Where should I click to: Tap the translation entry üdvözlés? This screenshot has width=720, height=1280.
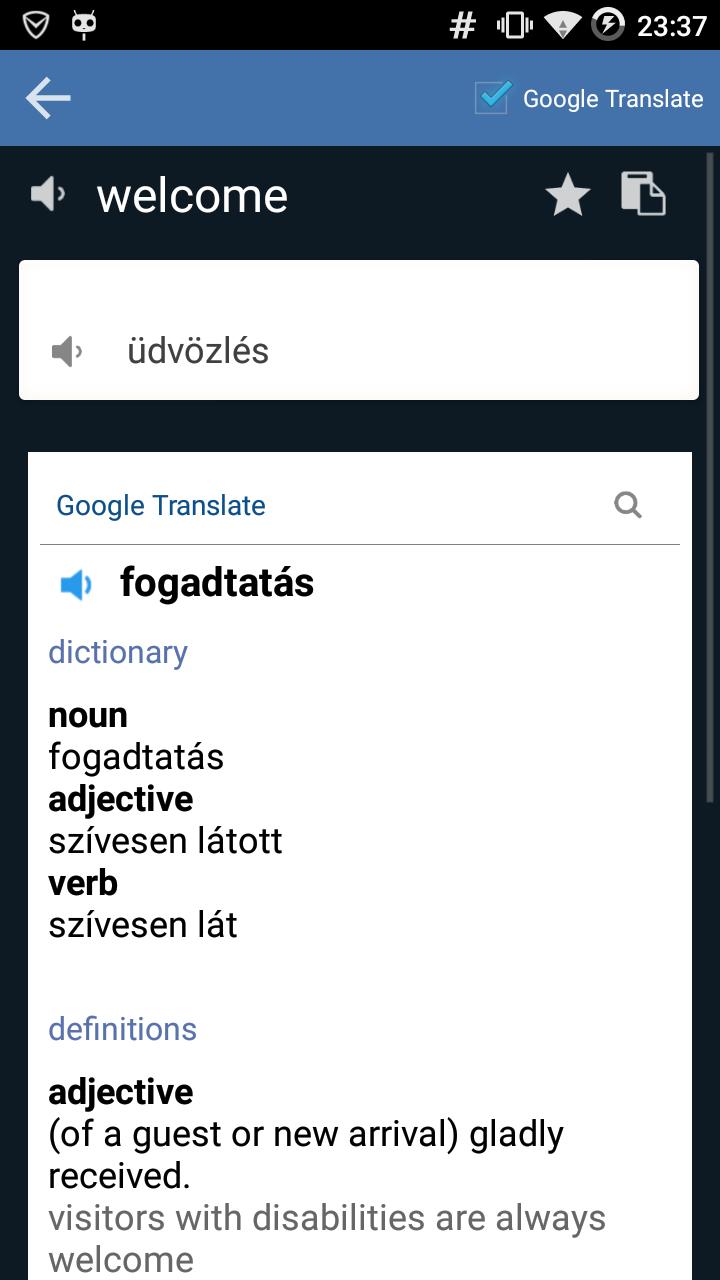click(x=199, y=351)
